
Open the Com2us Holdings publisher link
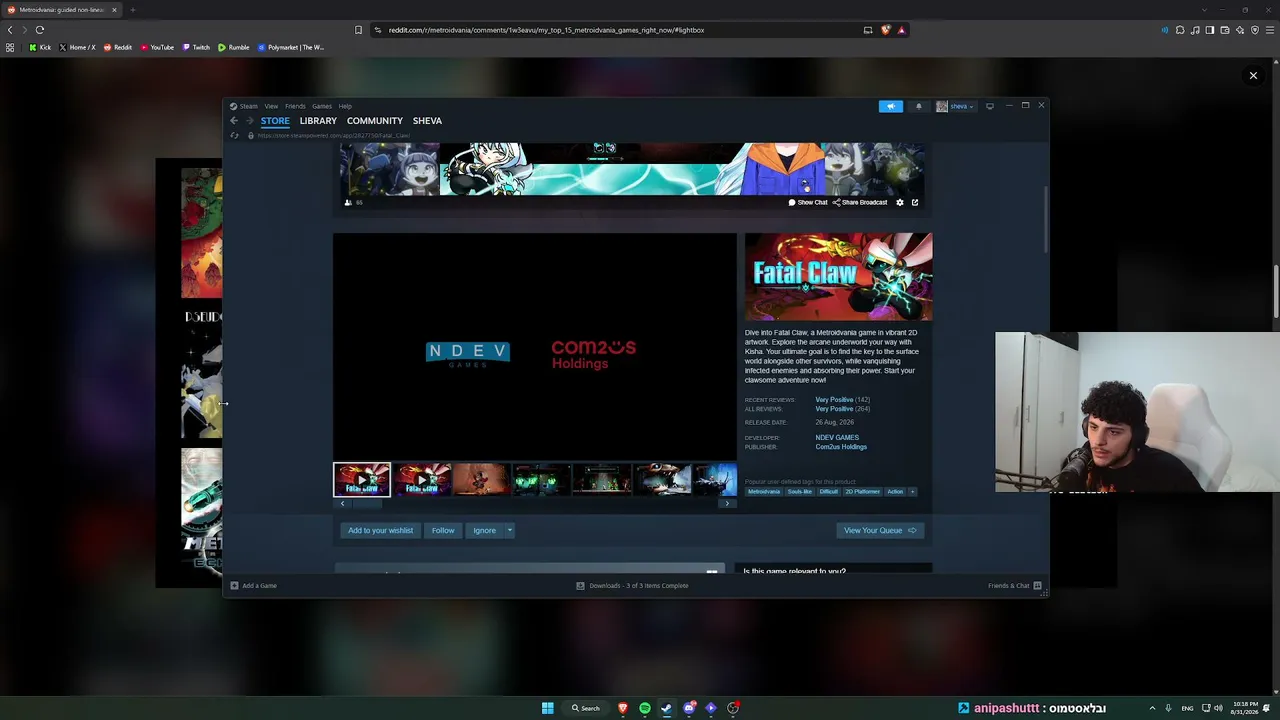pyautogui.click(x=841, y=447)
